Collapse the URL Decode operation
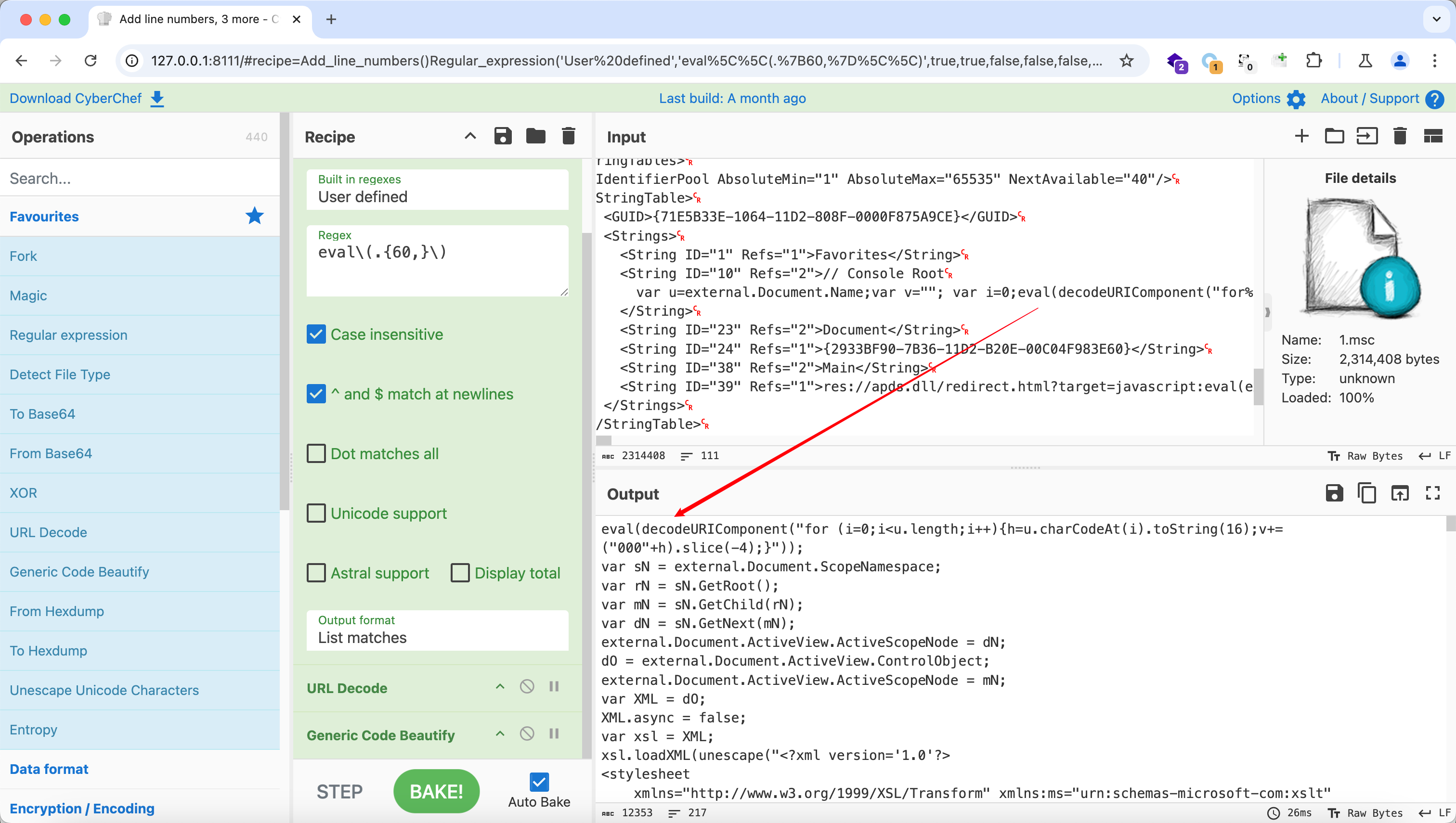Screen dimensions: 1456x823 (x=500, y=687)
